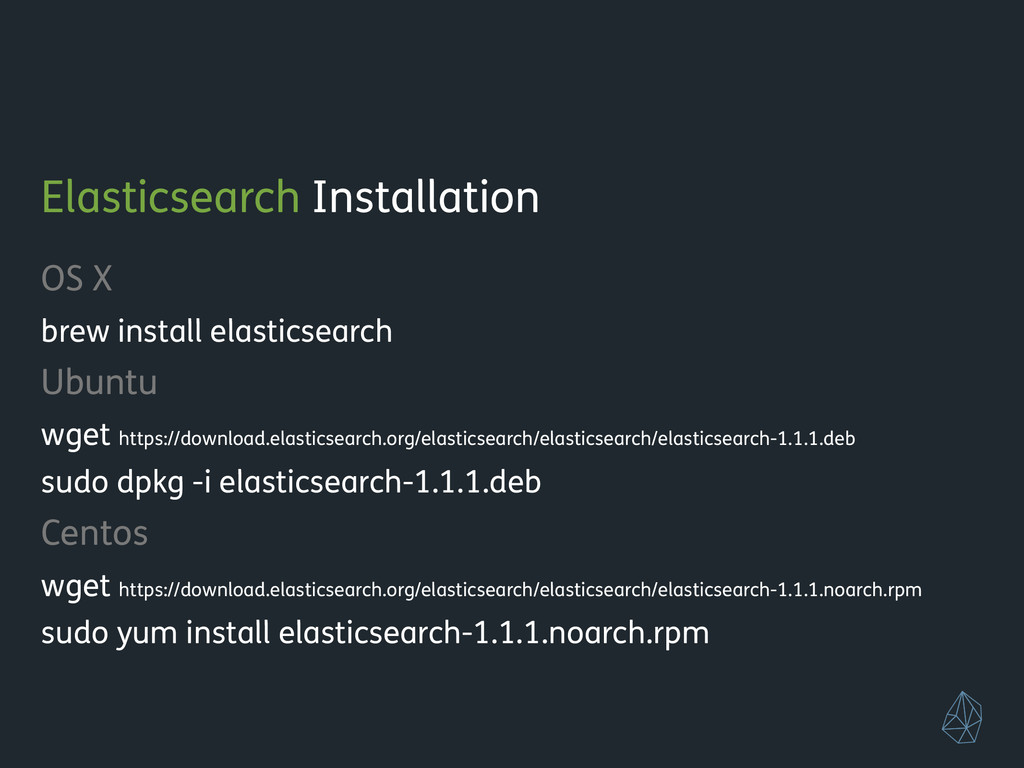The width and height of the screenshot is (1024, 768).
Task: Open the elasticsearch-1.1.1.deb download URL
Action: pos(487,438)
